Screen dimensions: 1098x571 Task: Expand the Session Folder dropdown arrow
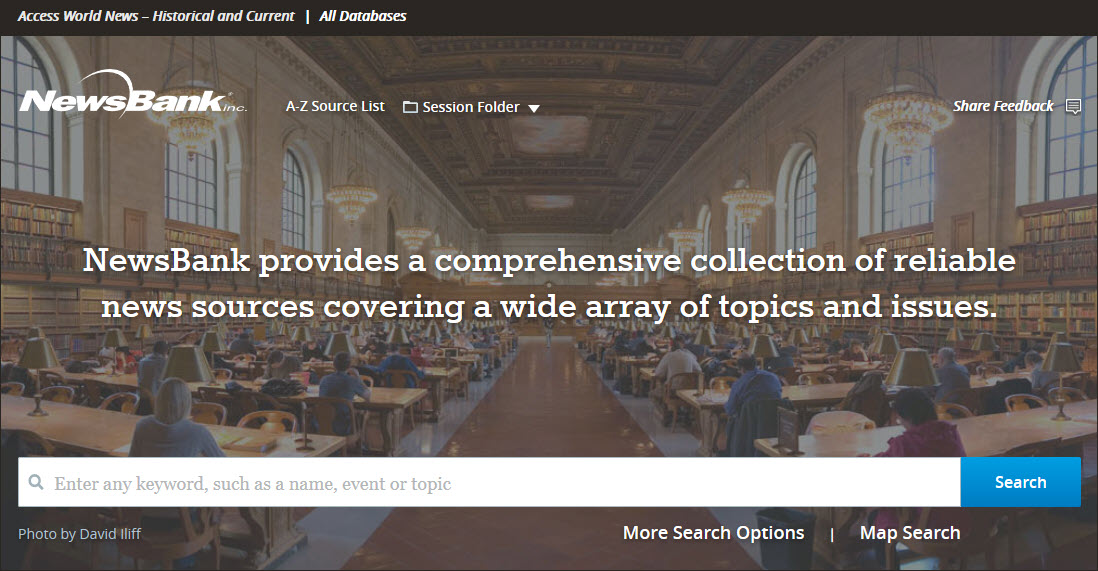[x=534, y=109]
